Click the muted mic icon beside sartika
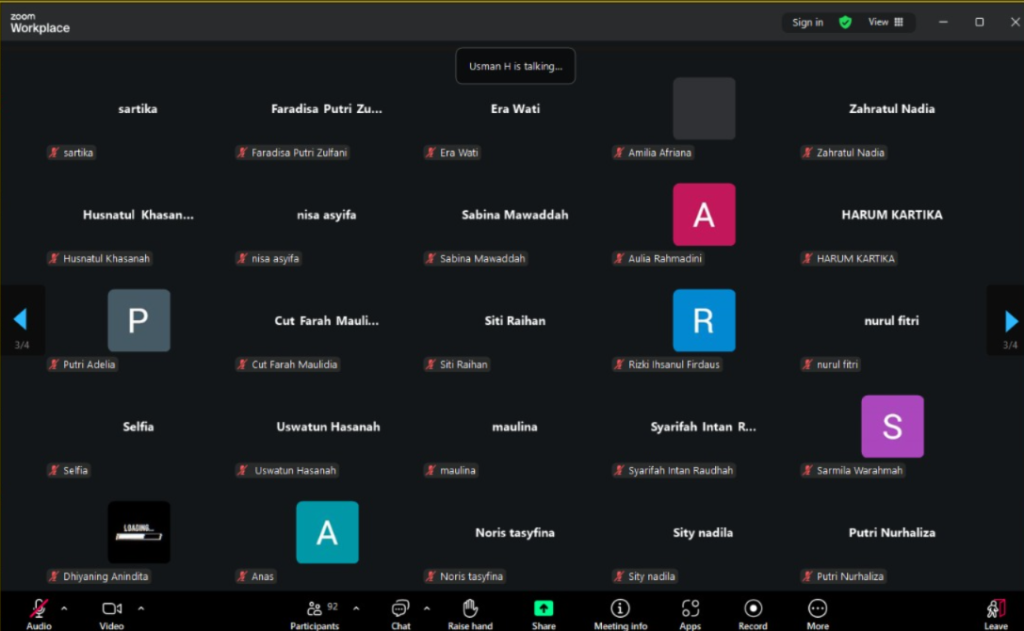 click(x=54, y=152)
